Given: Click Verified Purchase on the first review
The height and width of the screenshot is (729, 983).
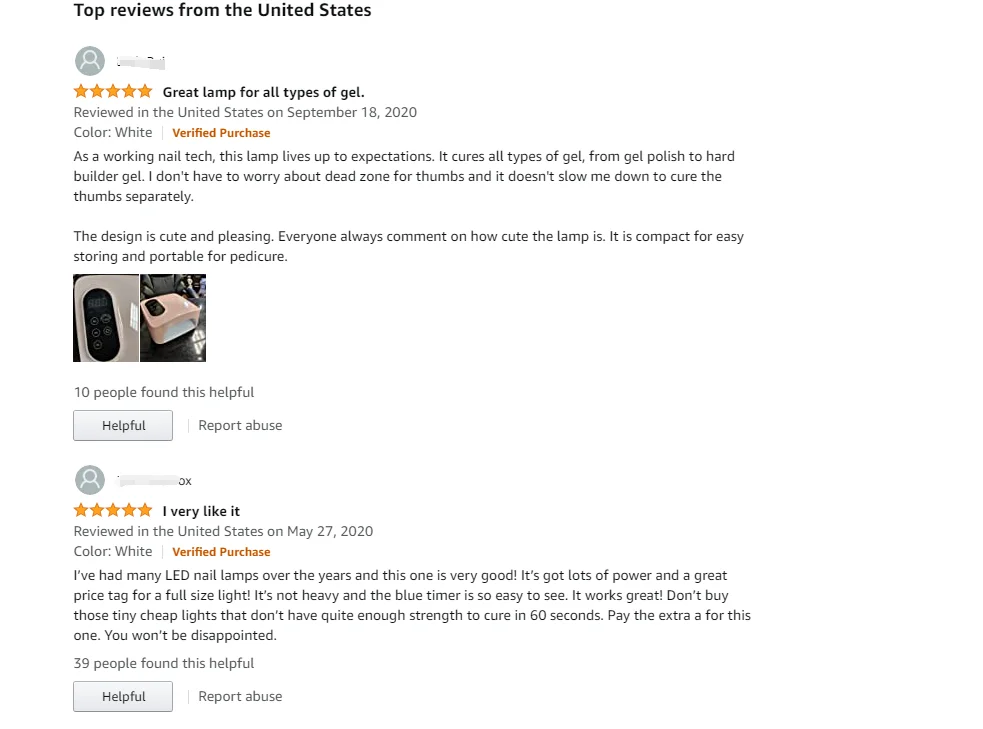Looking at the screenshot, I should (x=221, y=133).
